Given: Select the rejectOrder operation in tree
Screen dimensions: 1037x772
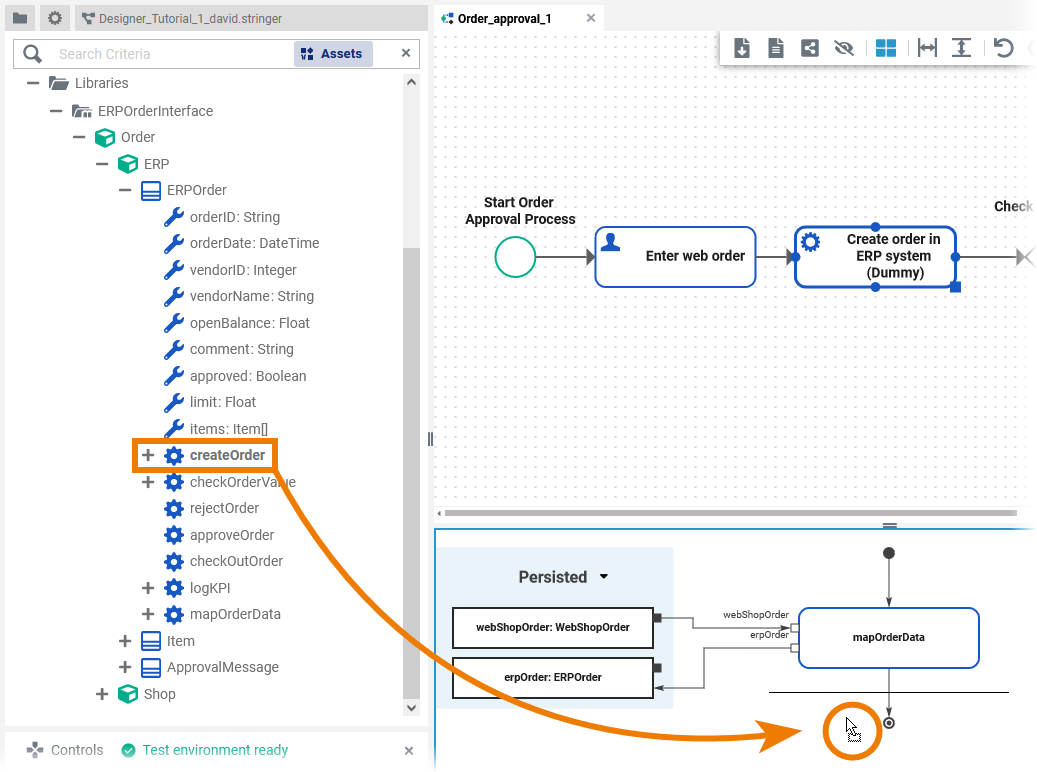Looking at the screenshot, I should coord(224,508).
